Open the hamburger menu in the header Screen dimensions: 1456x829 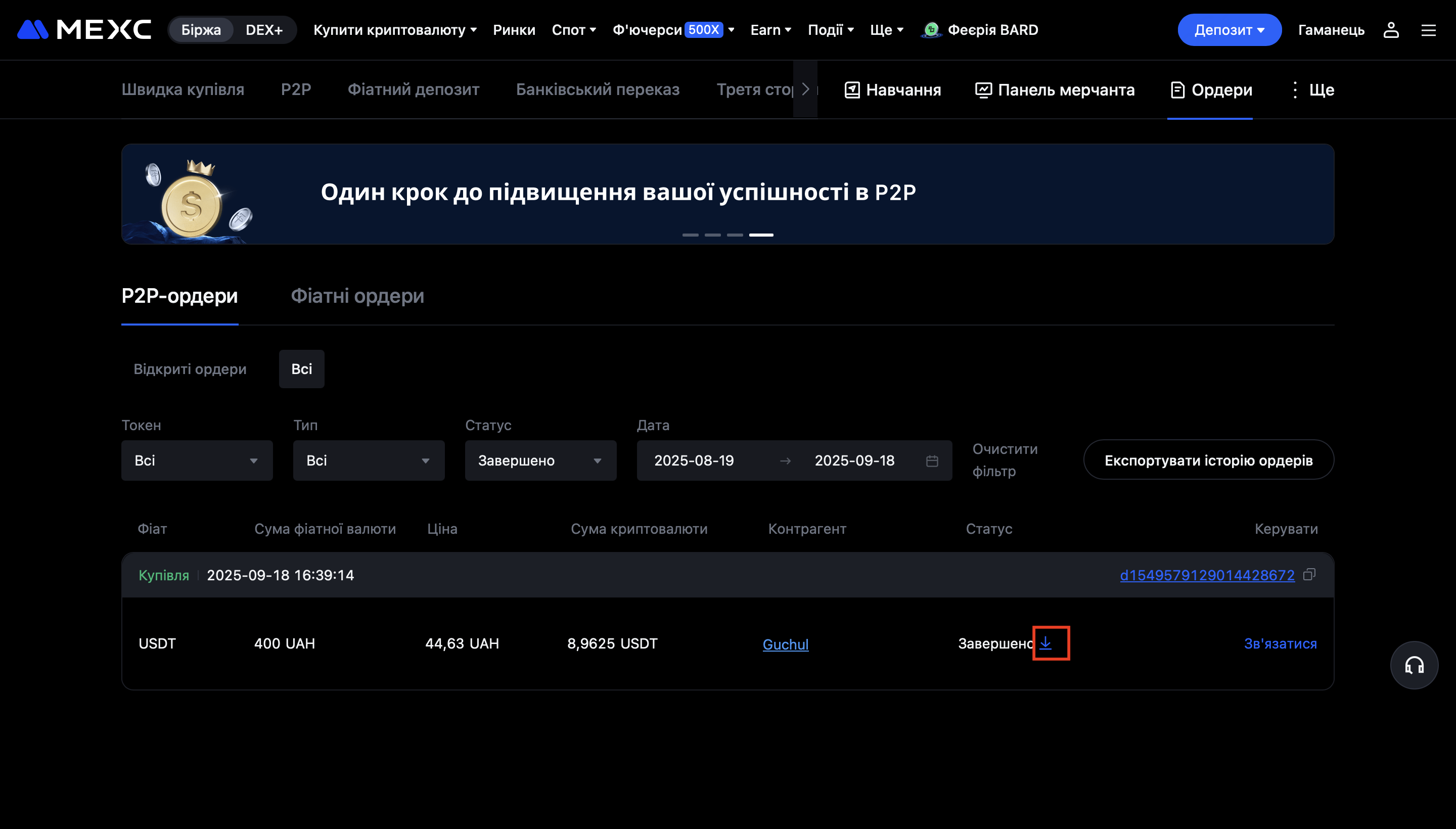(1428, 30)
